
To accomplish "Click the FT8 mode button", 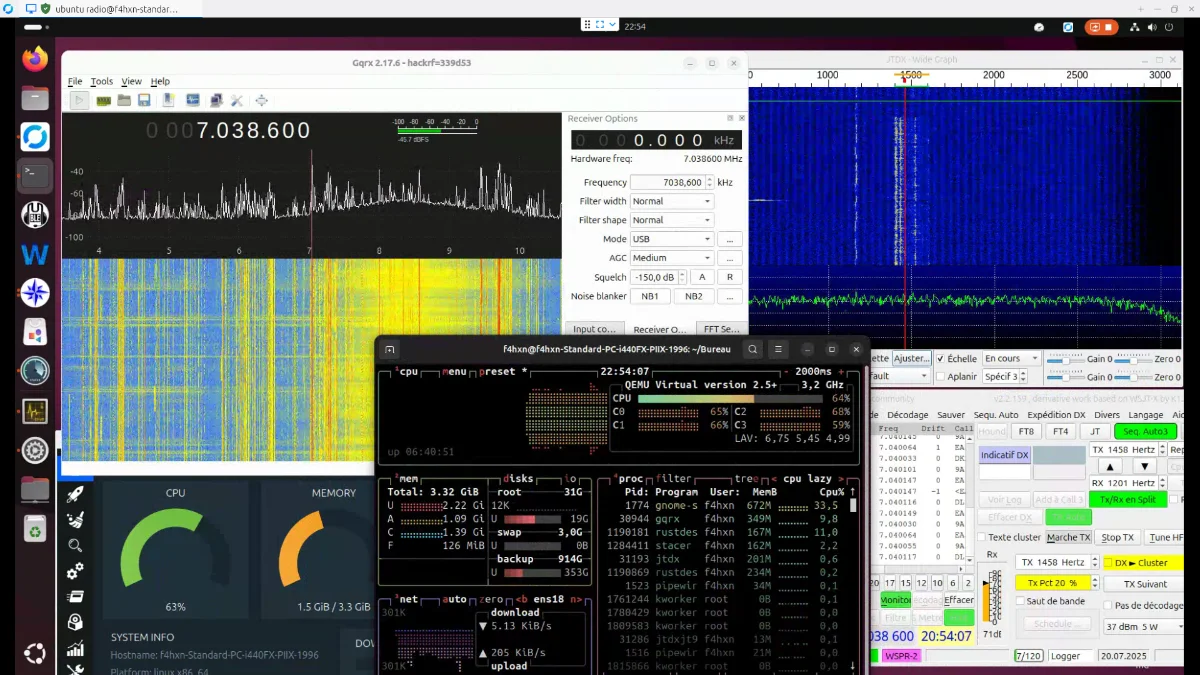I will pyautogui.click(x=1025, y=431).
